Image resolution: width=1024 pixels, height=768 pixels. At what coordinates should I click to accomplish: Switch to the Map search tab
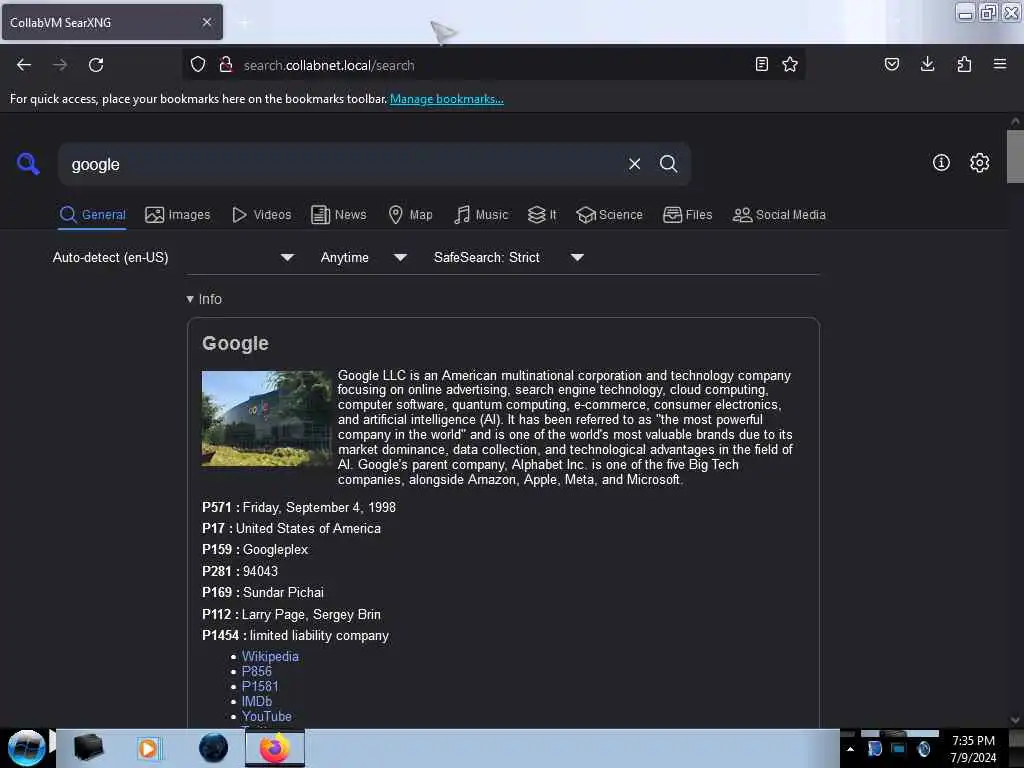pos(411,215)
